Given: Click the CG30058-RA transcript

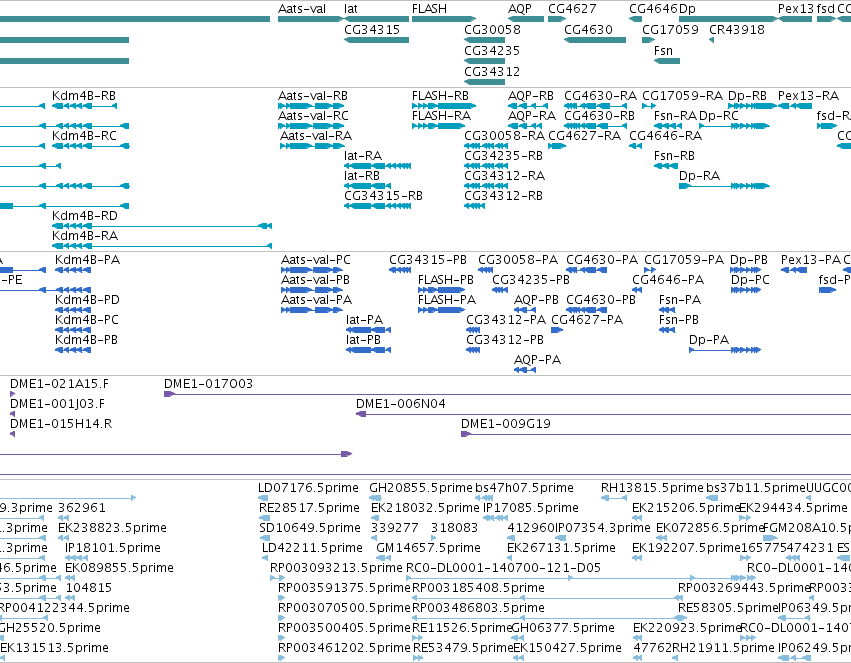Looking at the screenshot, I should point(486,145).
